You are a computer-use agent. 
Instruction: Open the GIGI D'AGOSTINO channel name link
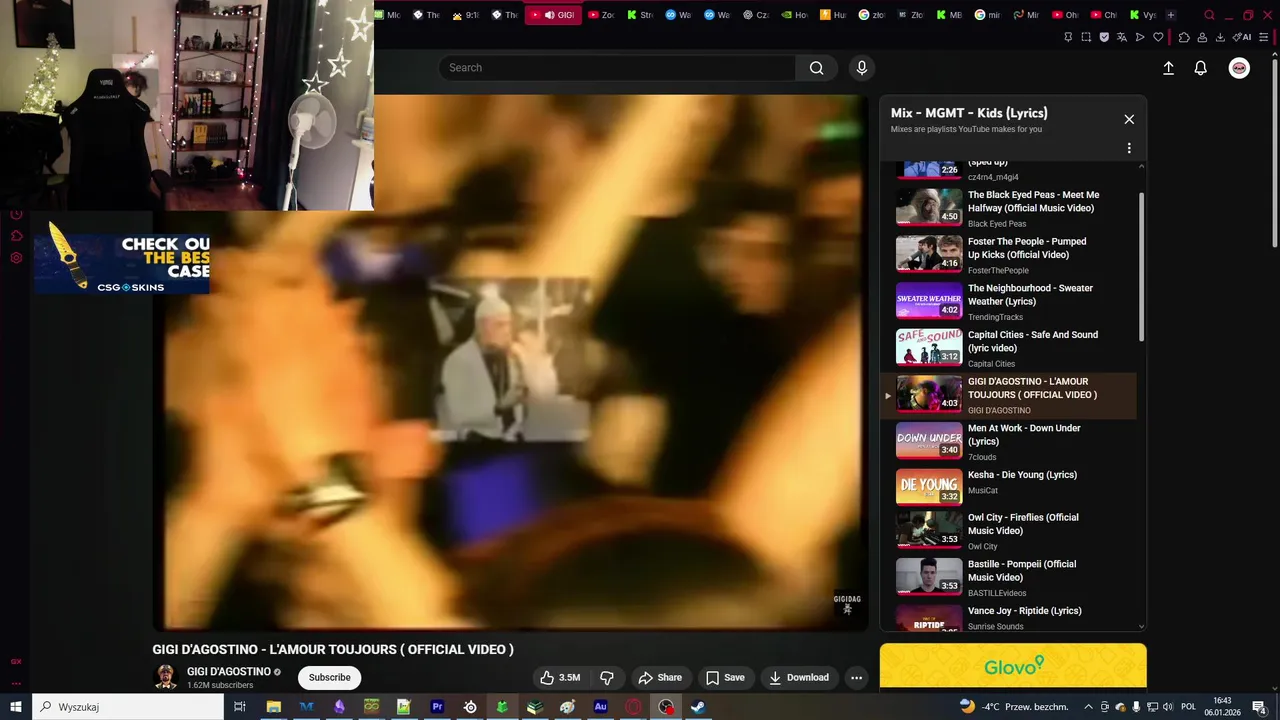pyautogui.click(x=229, y=672)
